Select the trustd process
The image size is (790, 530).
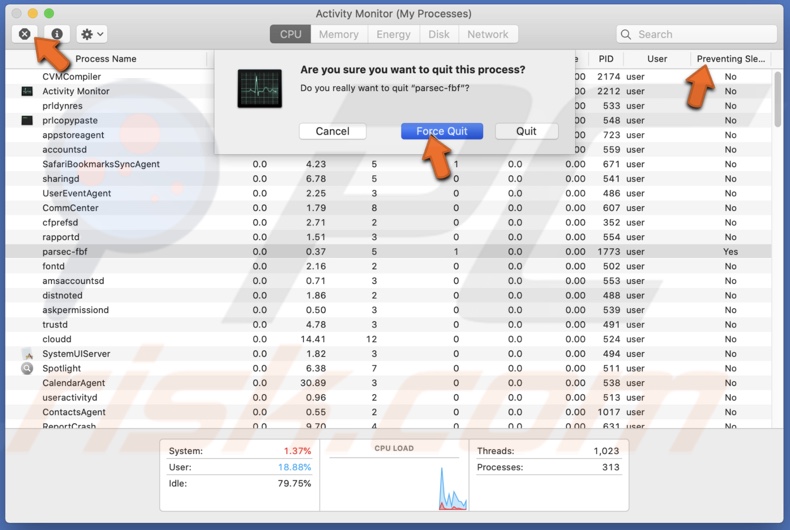(x=55, y=324)
